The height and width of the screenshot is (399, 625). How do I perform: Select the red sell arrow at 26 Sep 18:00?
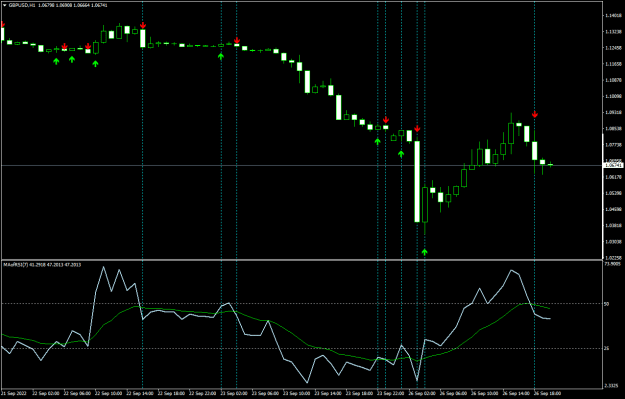coord(535,114)
